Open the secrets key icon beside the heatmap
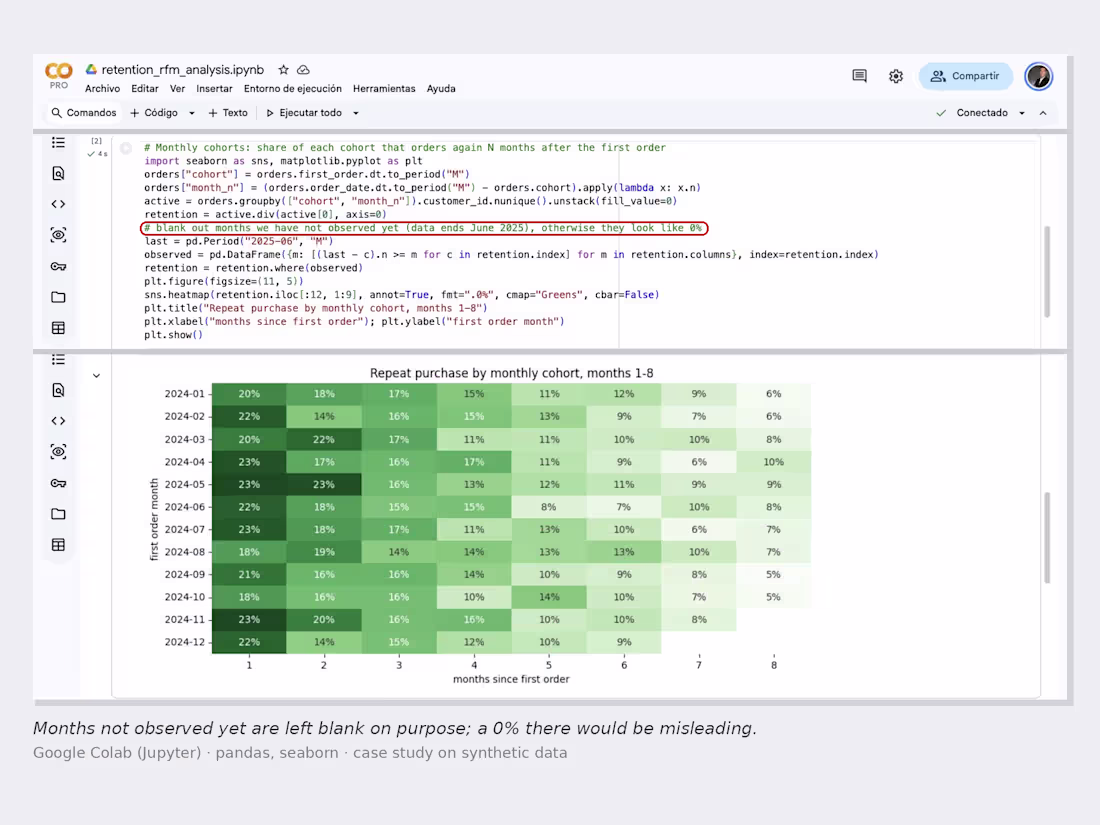This screenshot has width=1100, height=825. click(58, 483)
